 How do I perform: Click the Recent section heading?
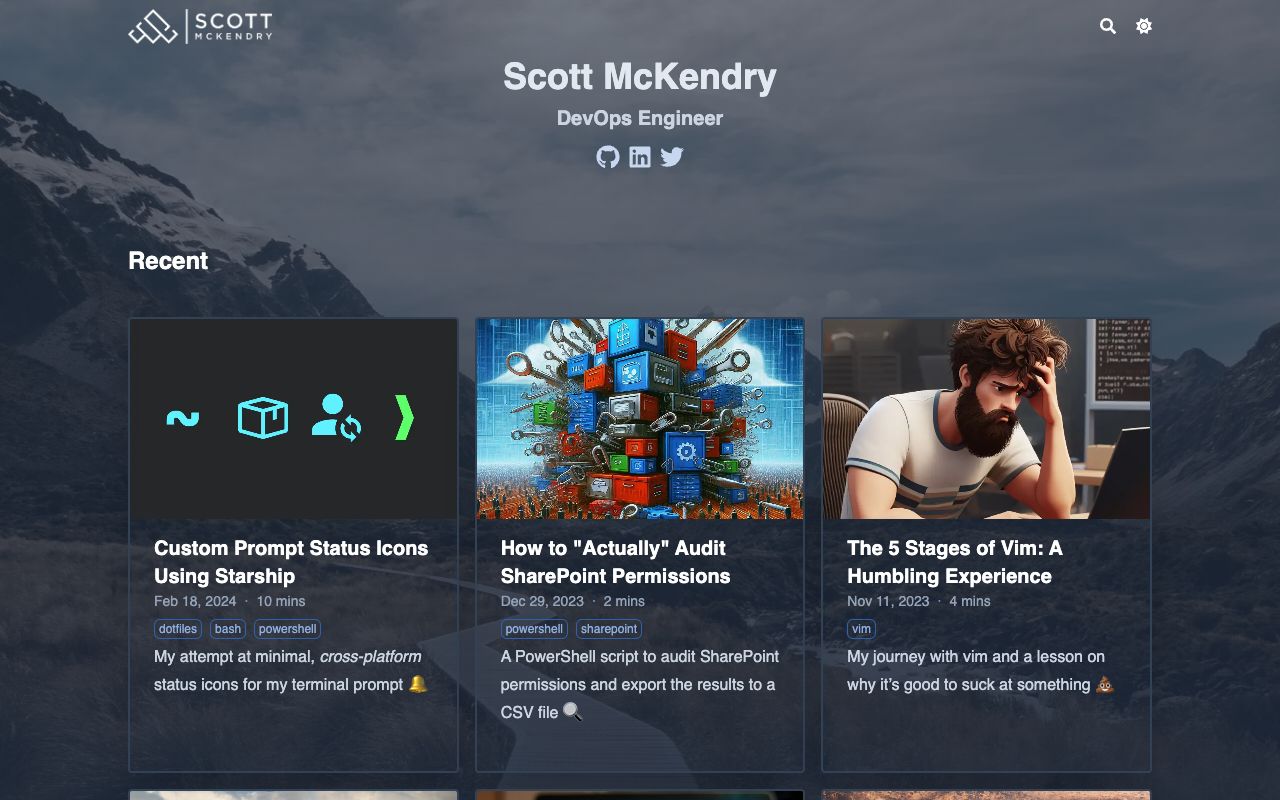[168, 261]
